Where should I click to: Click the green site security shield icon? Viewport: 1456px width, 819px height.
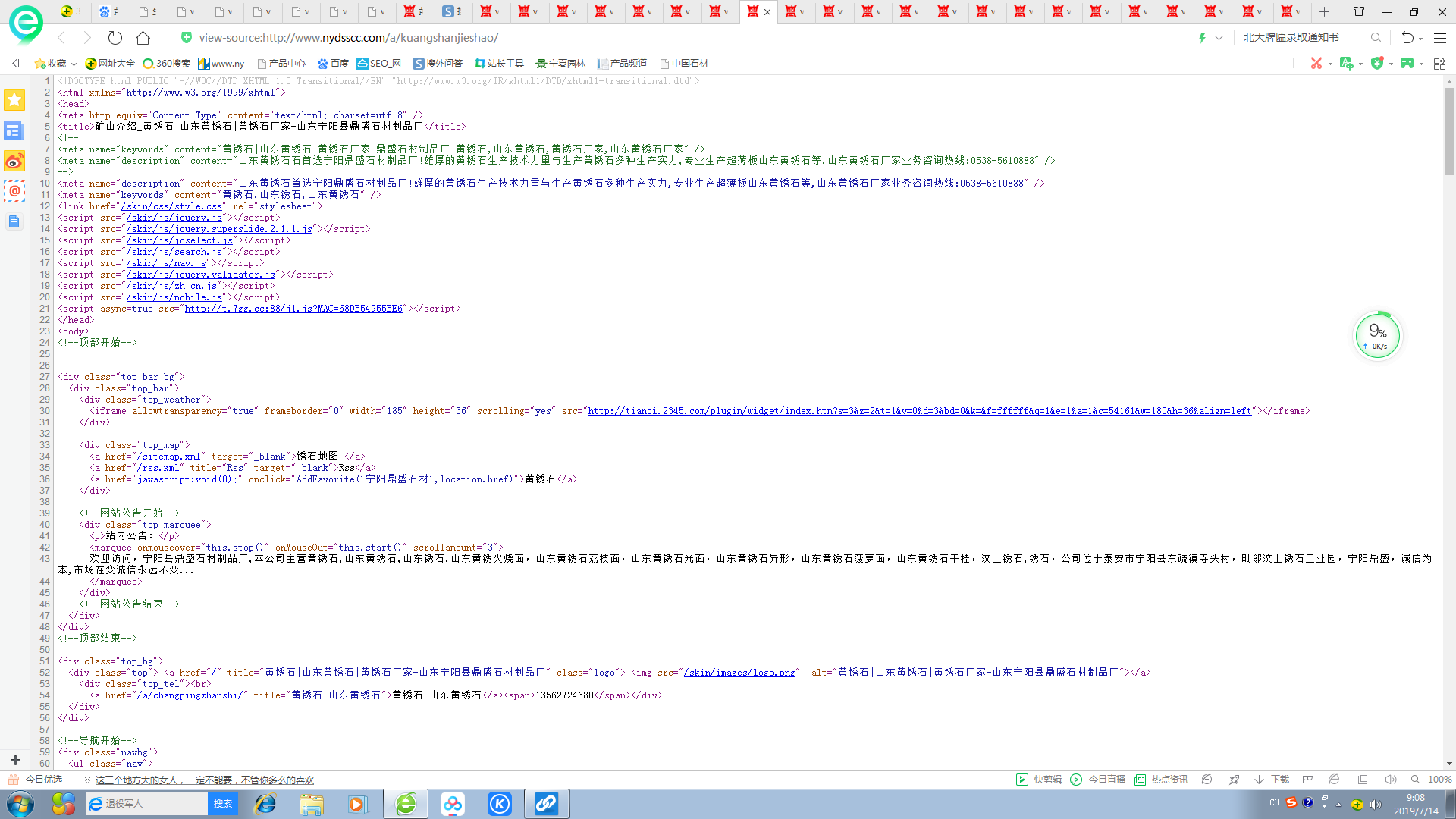(186, 37)
